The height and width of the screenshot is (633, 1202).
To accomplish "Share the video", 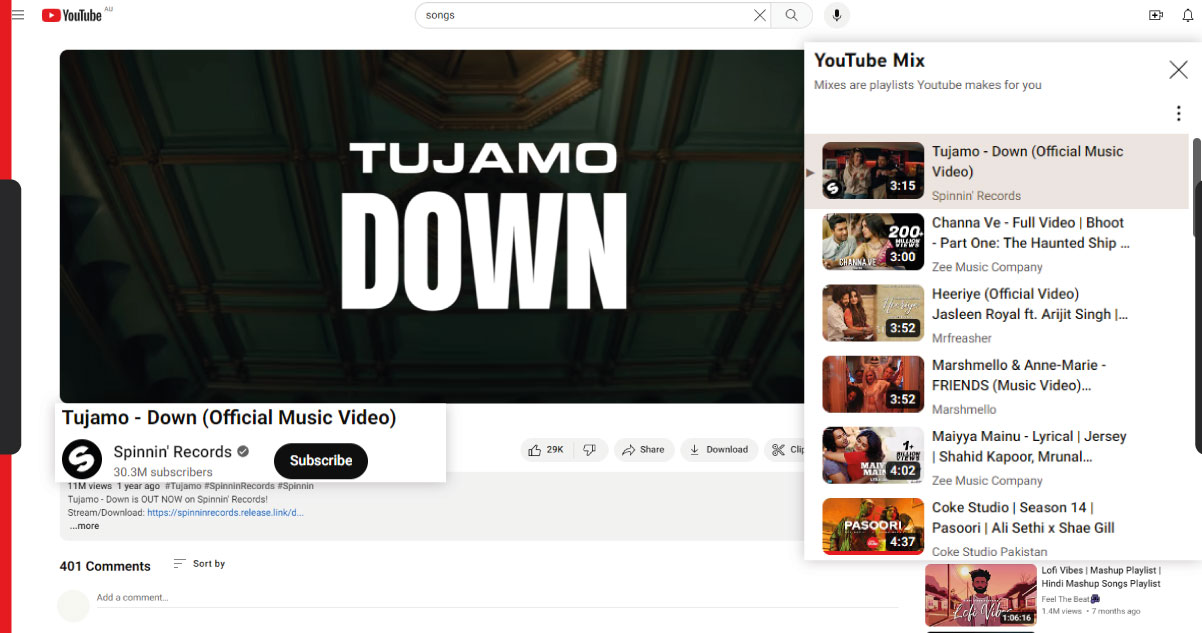I will coord(644,450).
